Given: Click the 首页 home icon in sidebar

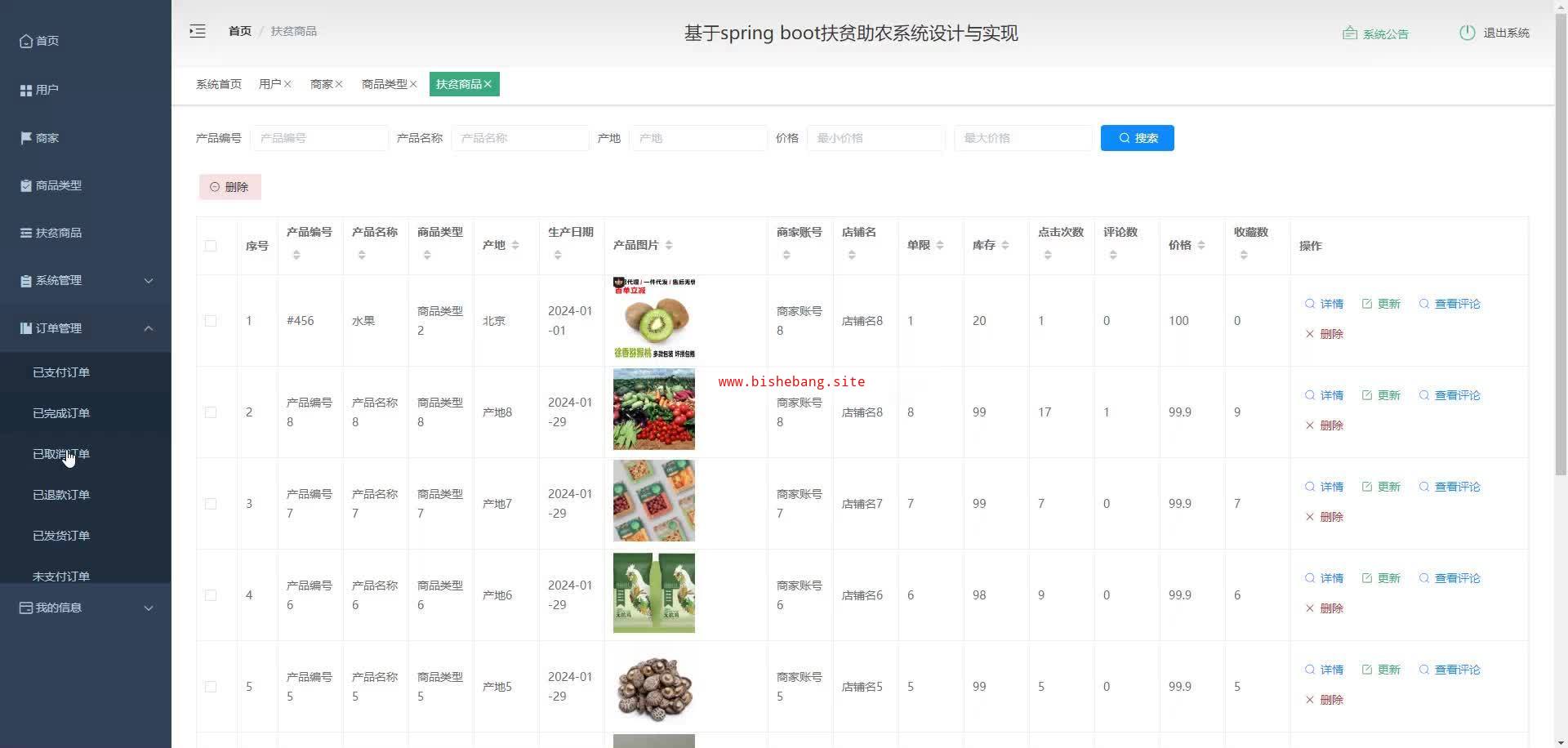Looking at the screenshot, I should pos(26,41).
